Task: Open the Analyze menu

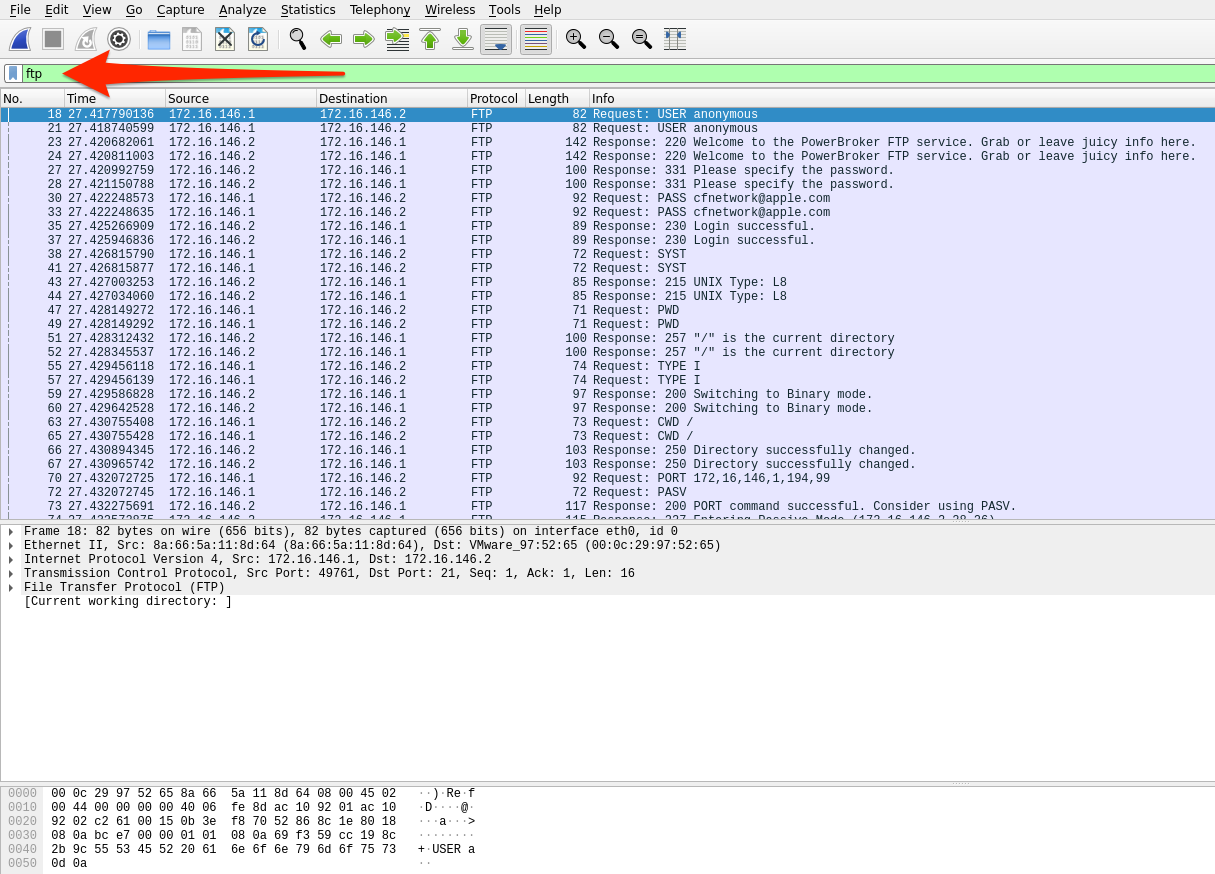Action: pyautogui.click(x=242, y=9)
